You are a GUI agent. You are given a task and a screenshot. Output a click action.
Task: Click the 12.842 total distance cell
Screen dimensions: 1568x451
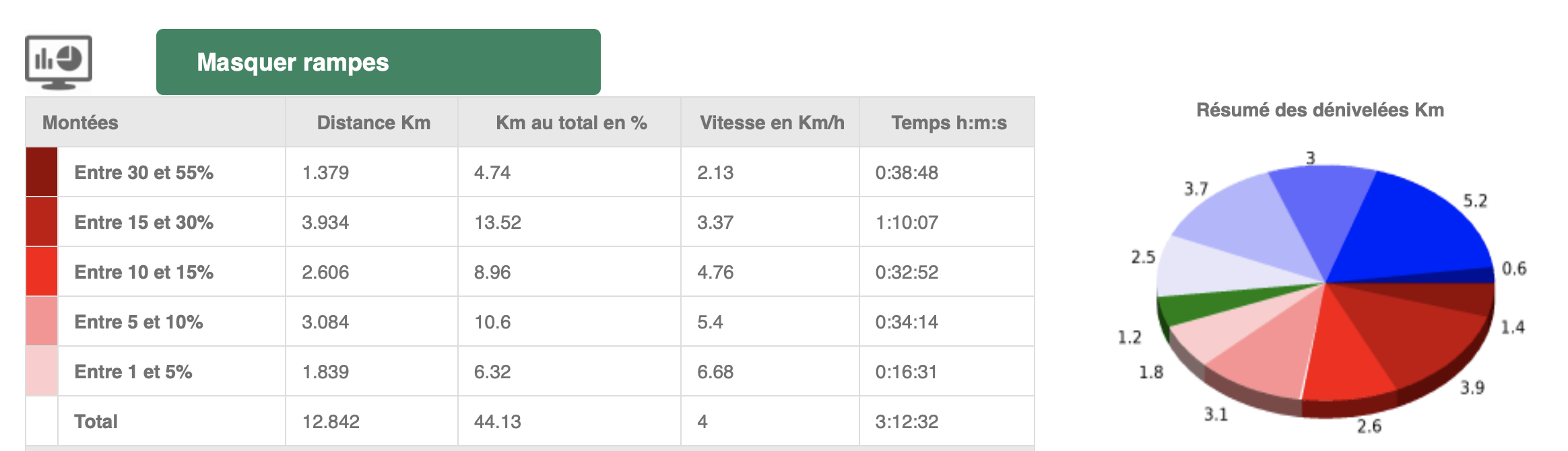[x=331, y=421]
